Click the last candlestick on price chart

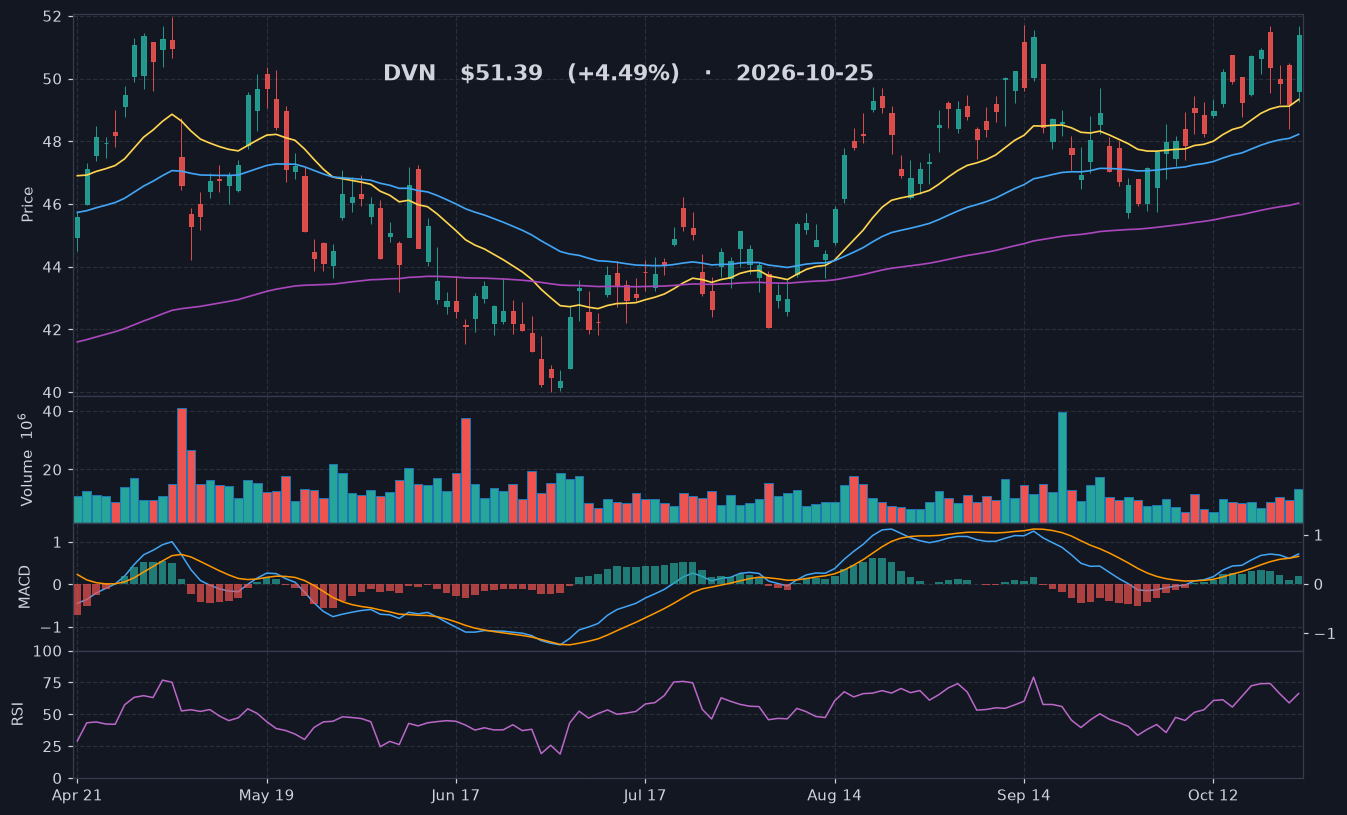point(1299,64)
